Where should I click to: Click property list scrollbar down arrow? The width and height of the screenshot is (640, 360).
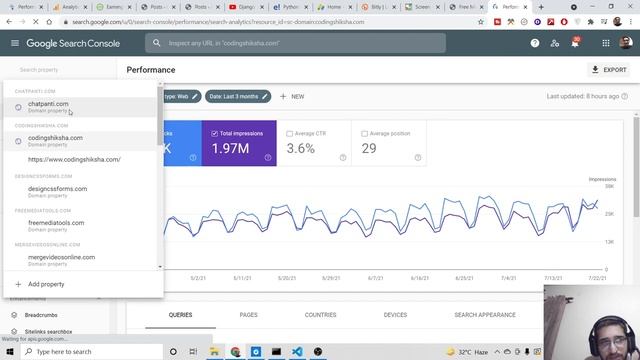160,267
